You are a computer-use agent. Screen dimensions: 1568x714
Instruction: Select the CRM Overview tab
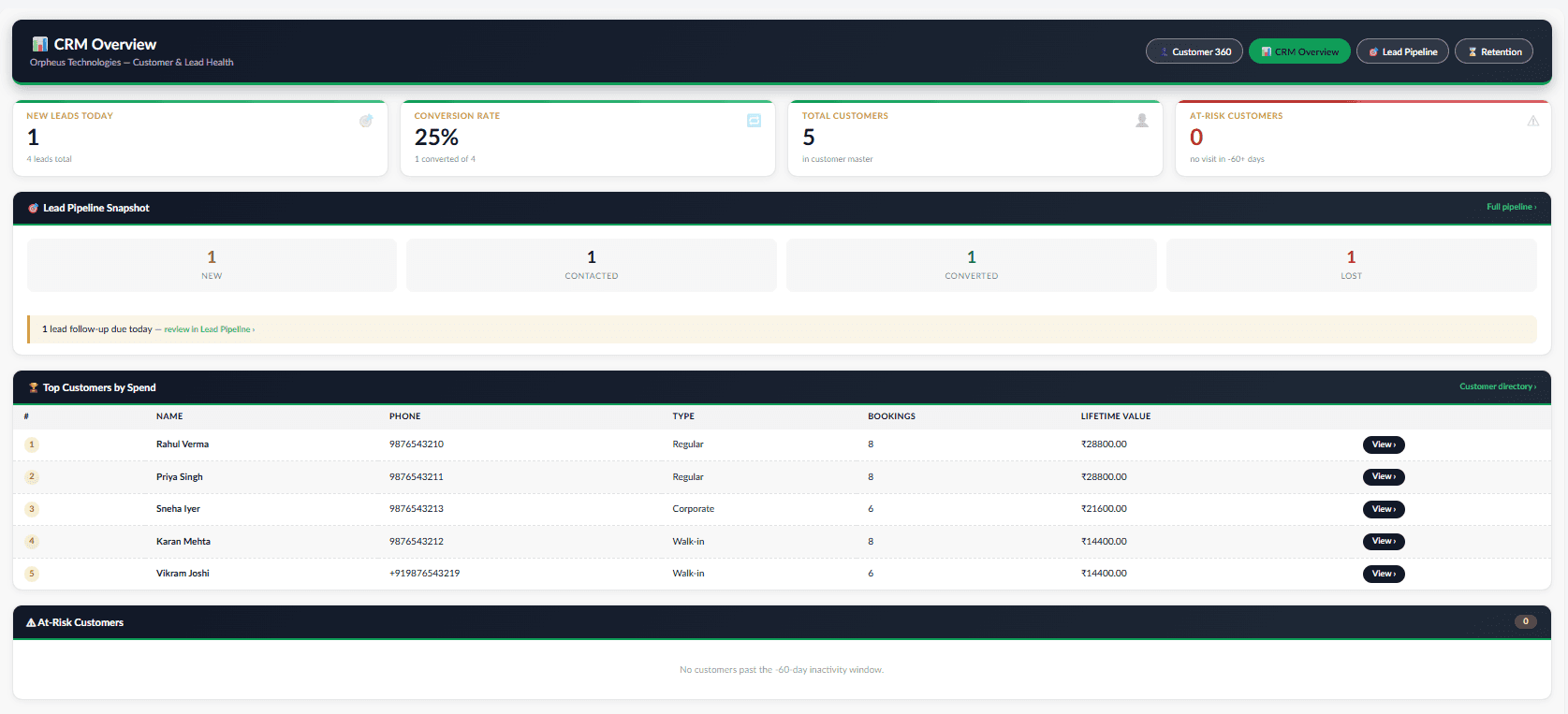1299,51
